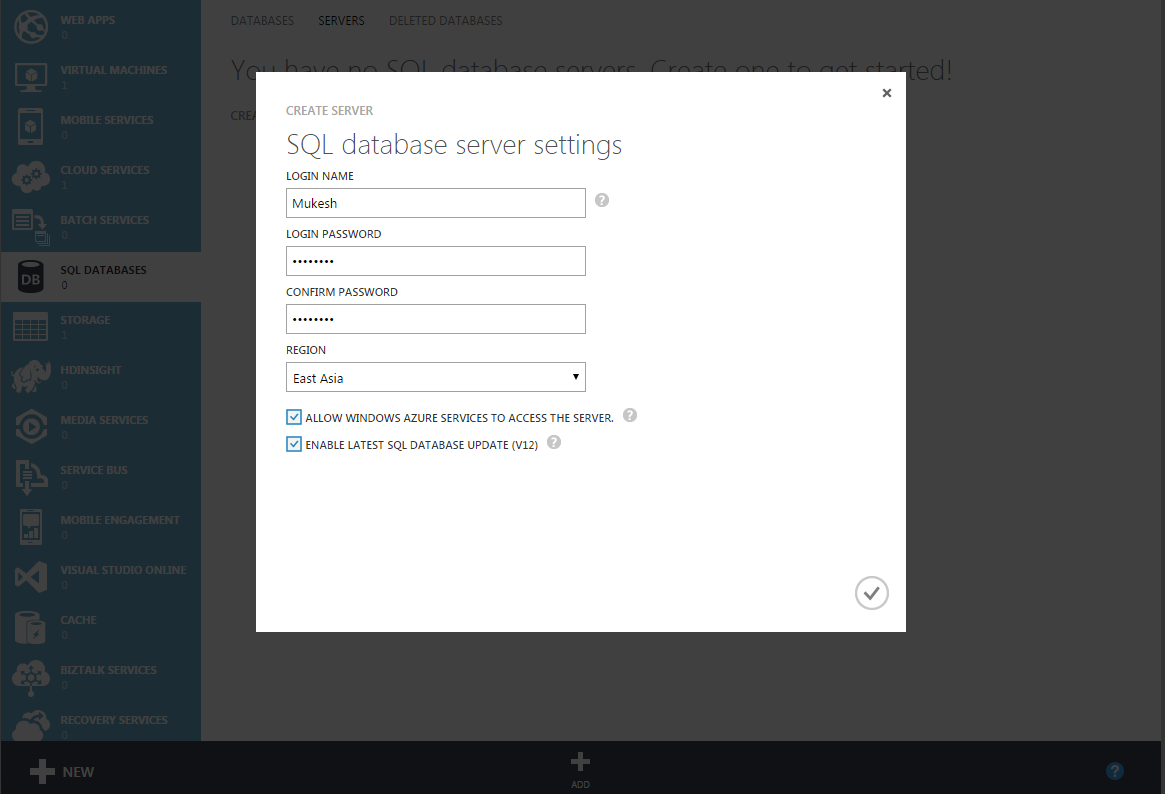Open the Media Services play icon

30,427
